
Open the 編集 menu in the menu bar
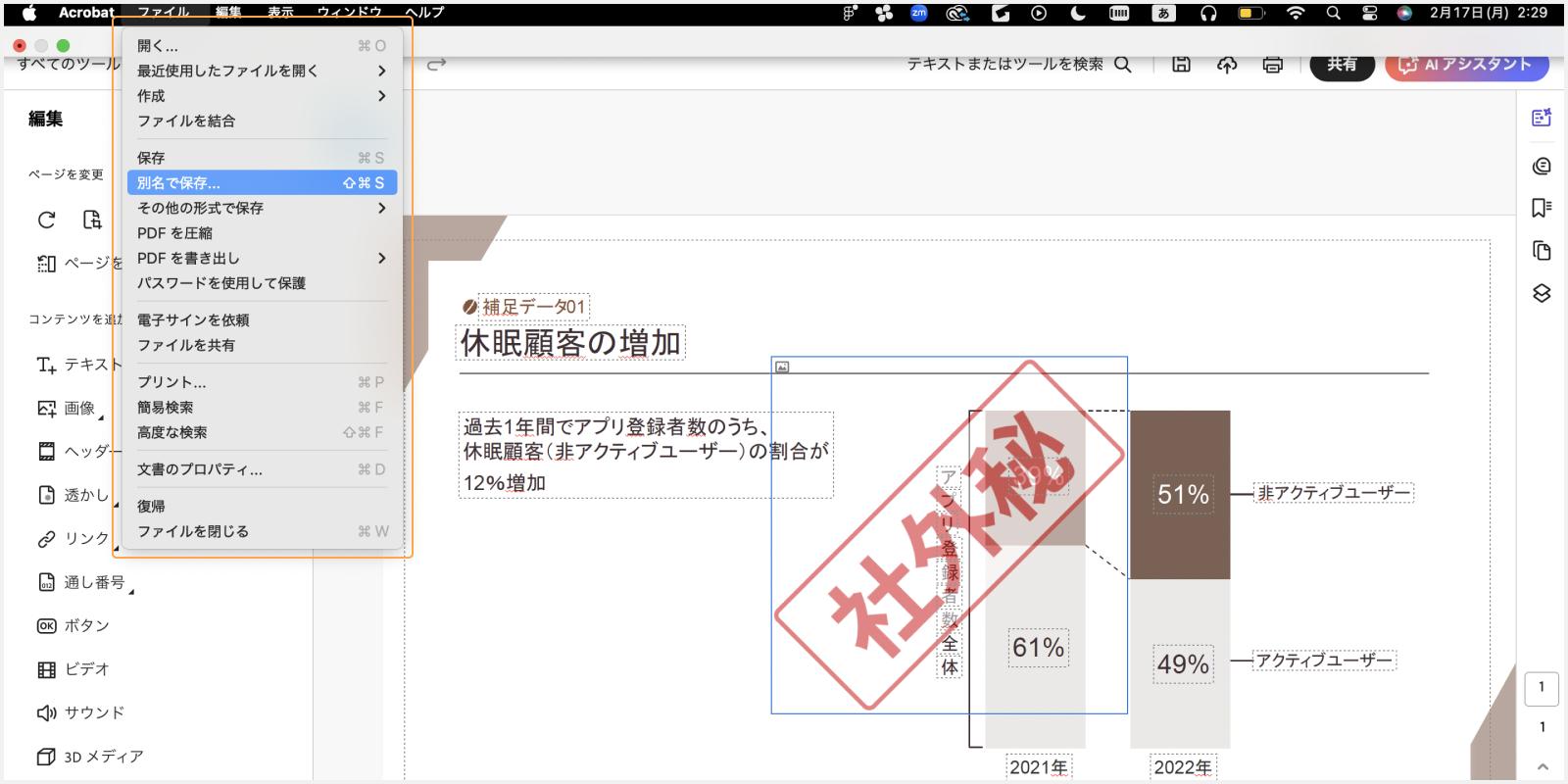pos(228,13)
